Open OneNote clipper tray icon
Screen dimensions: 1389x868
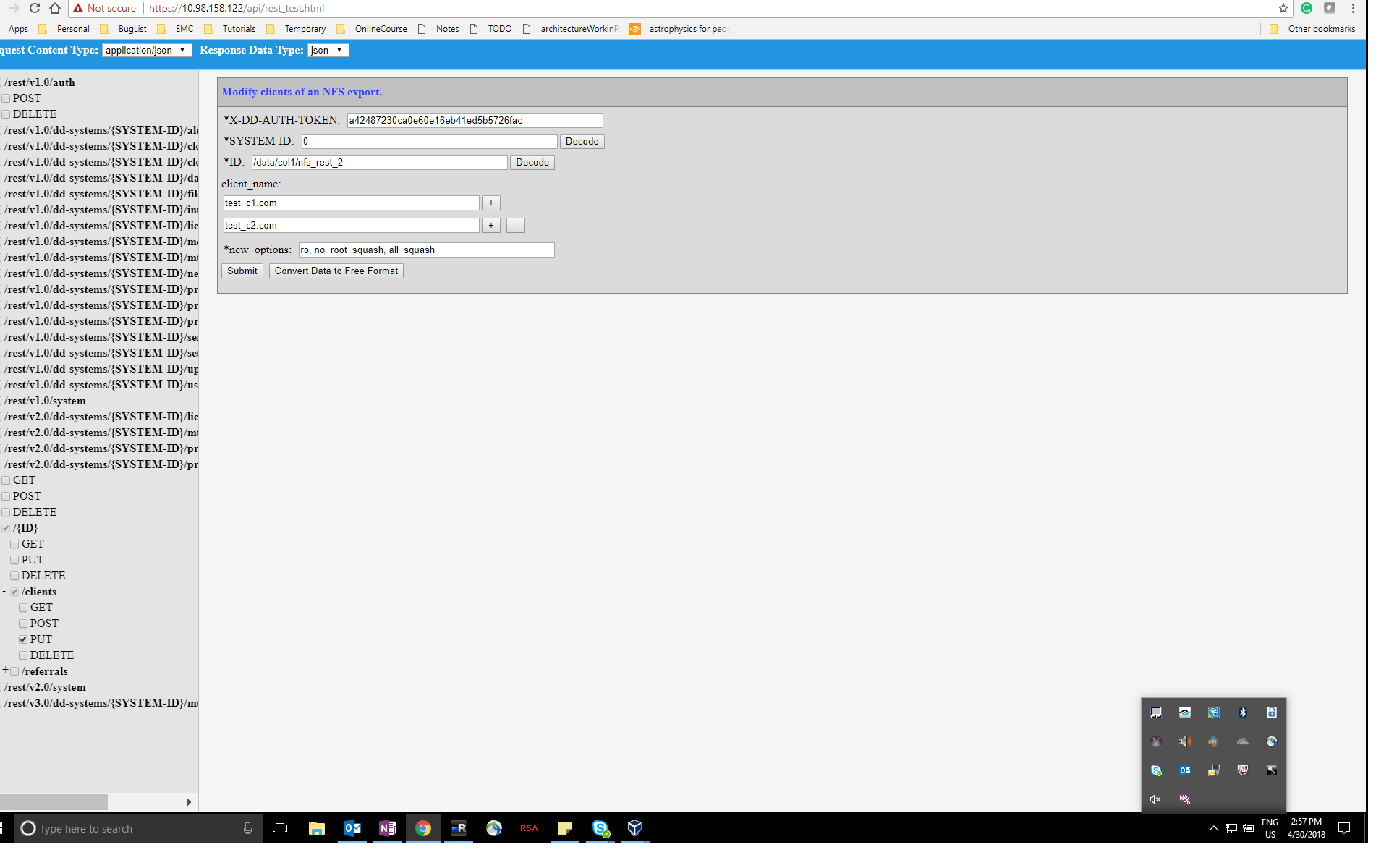1185,799
